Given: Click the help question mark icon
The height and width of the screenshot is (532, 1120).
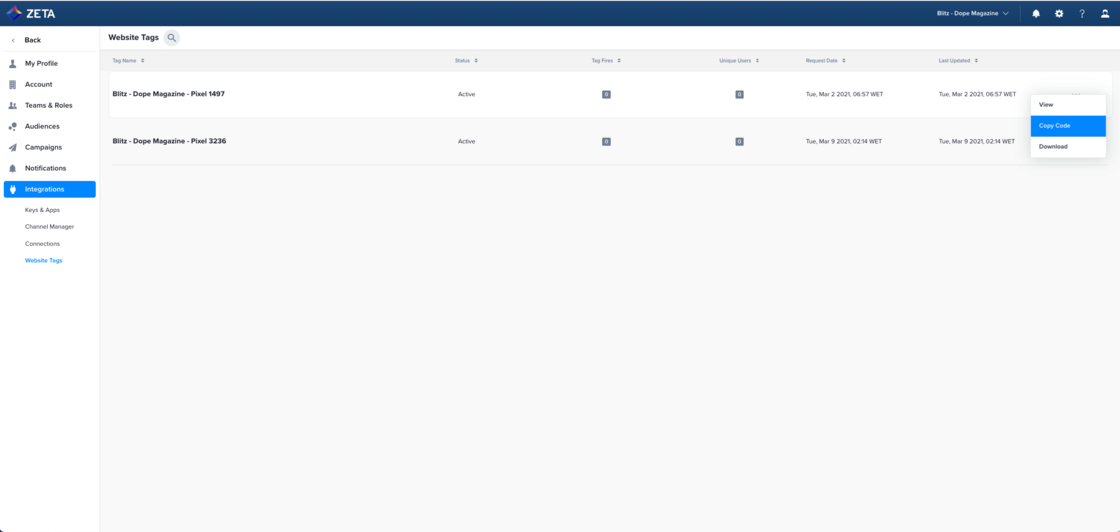Looking at the screenshot, I should point(1082,14).
